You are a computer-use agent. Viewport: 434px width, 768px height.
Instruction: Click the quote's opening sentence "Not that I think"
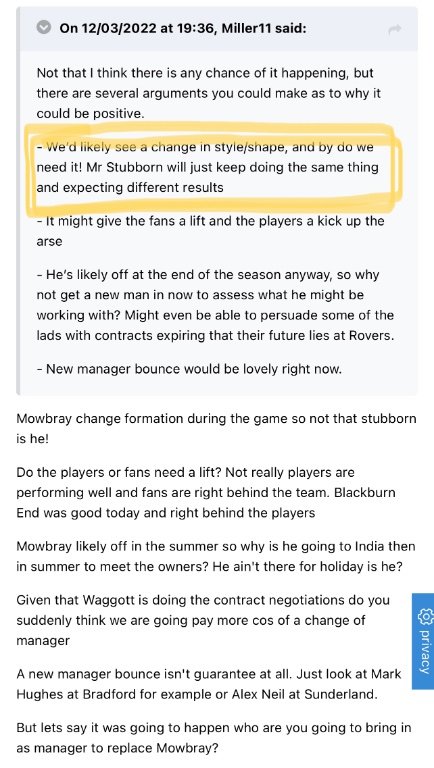click(209, 93)
